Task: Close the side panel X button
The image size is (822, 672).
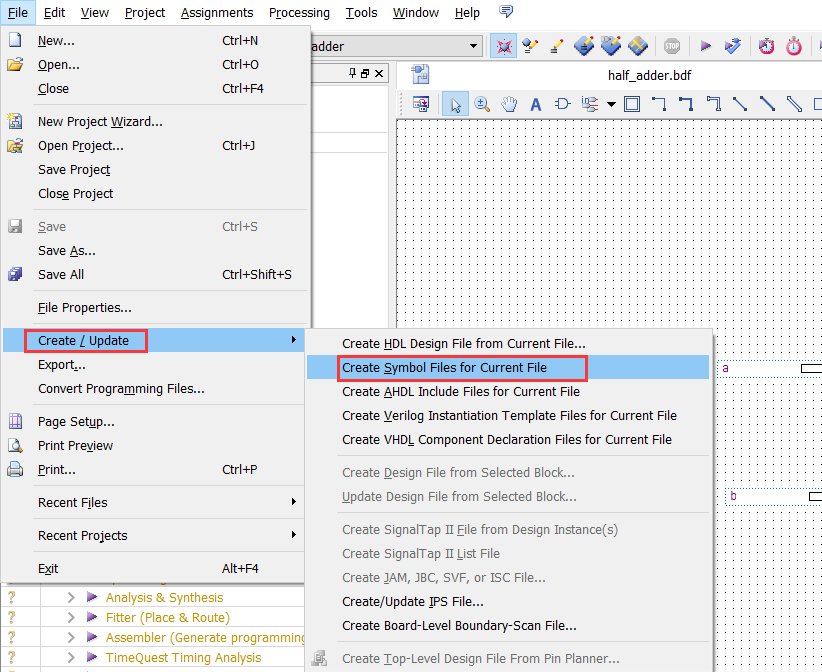Action: pyautogui.click(x=378, y=73)
